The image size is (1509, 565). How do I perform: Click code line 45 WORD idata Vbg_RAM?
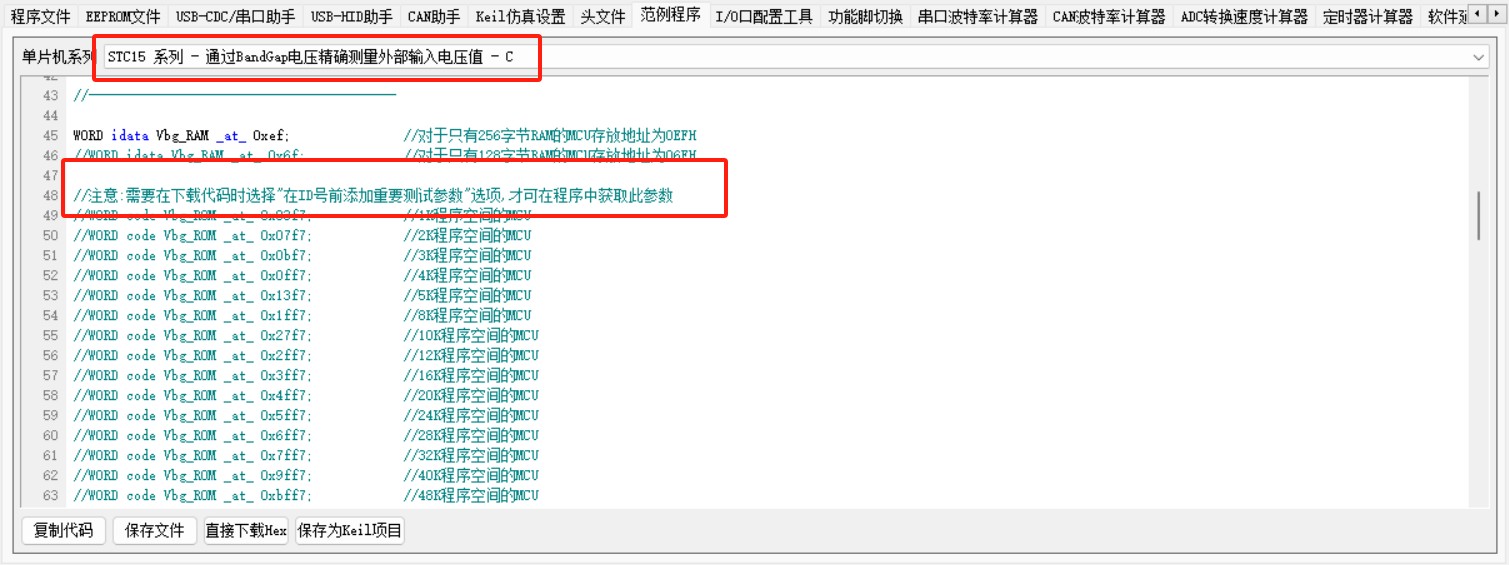181,135
